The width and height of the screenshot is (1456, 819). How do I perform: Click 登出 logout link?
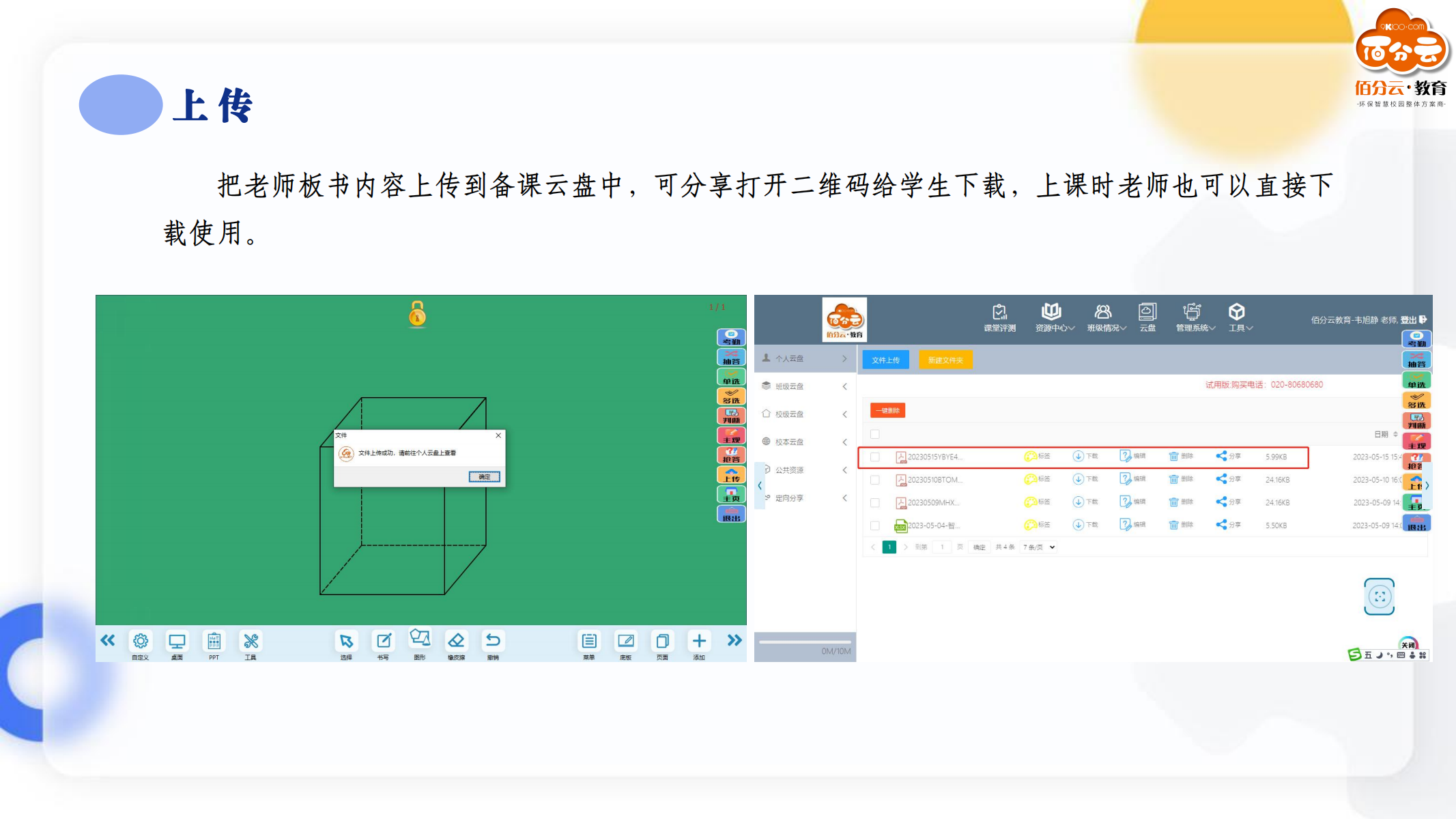(1413, 319)
